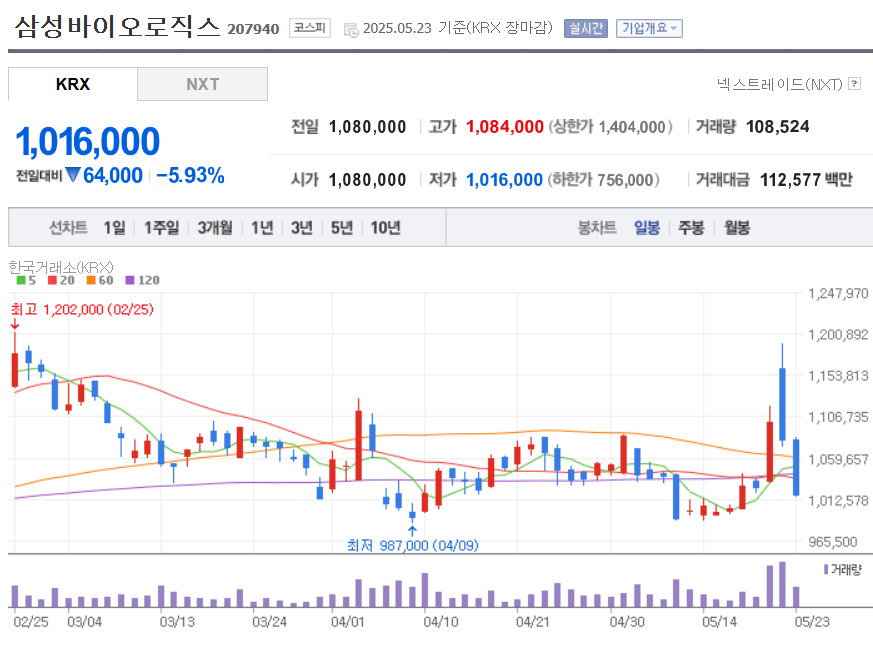Screen dimensions: 873x648
Task: Select the purple 120-day moving average legend
Action: pyautogui.click(x=143, y=280)
